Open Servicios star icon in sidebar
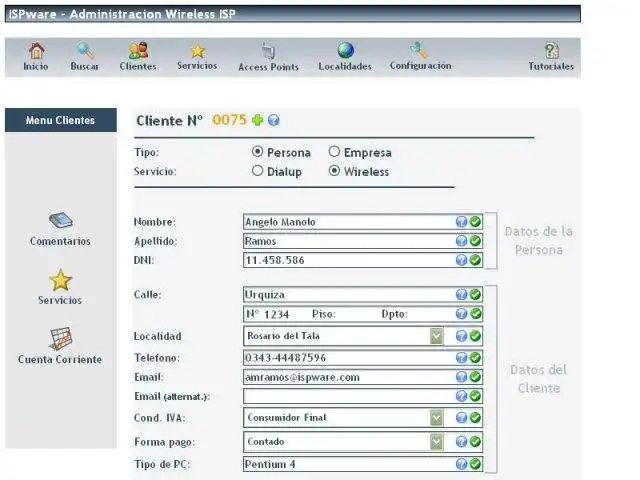This screenshot has width=640, height=480. pyautogui.click(x=60, y=280)
